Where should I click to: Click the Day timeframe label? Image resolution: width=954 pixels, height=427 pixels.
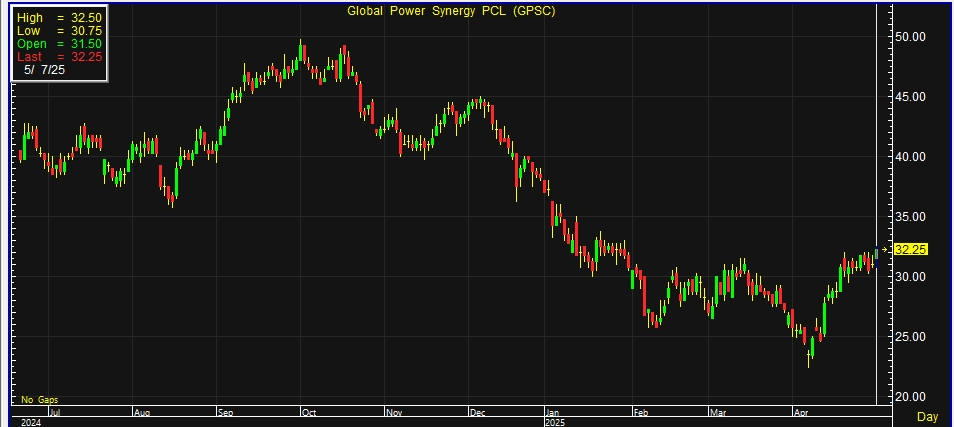(927, 417)
